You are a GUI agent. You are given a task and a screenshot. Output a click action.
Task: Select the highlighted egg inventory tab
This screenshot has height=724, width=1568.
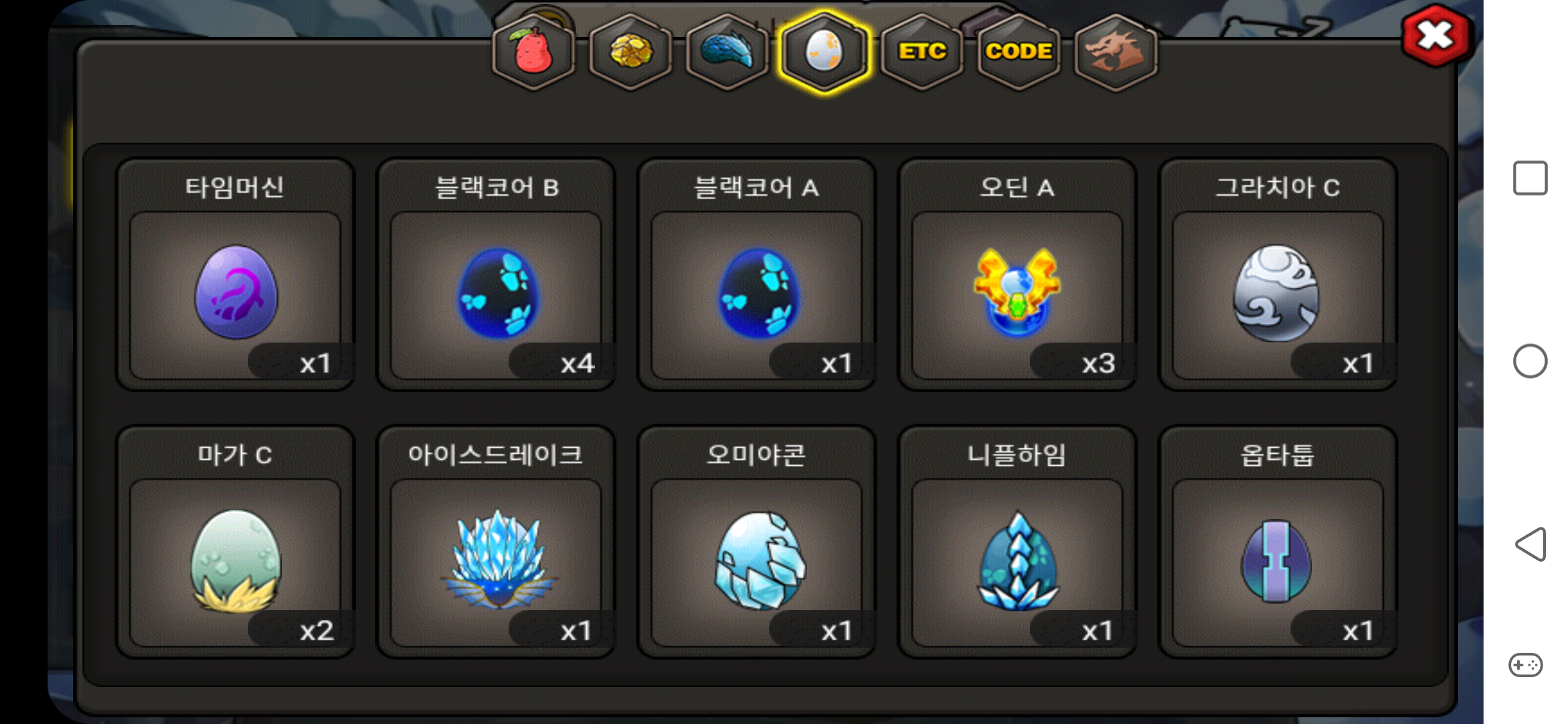pos(825,52)
